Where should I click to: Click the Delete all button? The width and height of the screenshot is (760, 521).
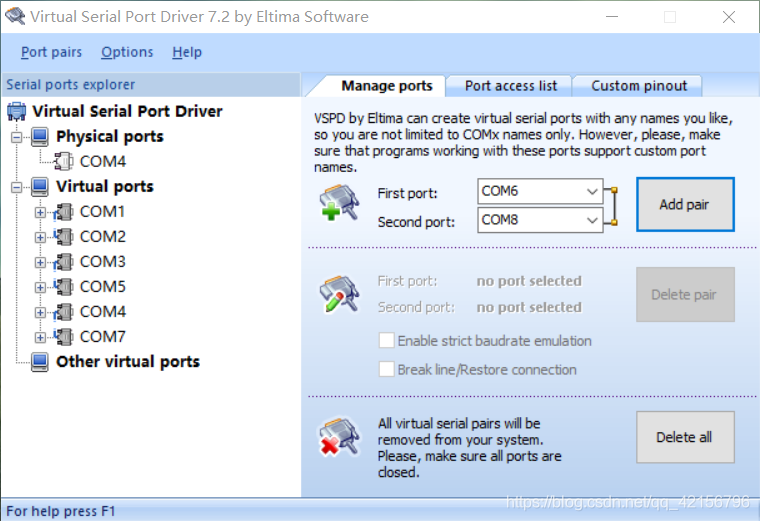[x=685, y=437]
